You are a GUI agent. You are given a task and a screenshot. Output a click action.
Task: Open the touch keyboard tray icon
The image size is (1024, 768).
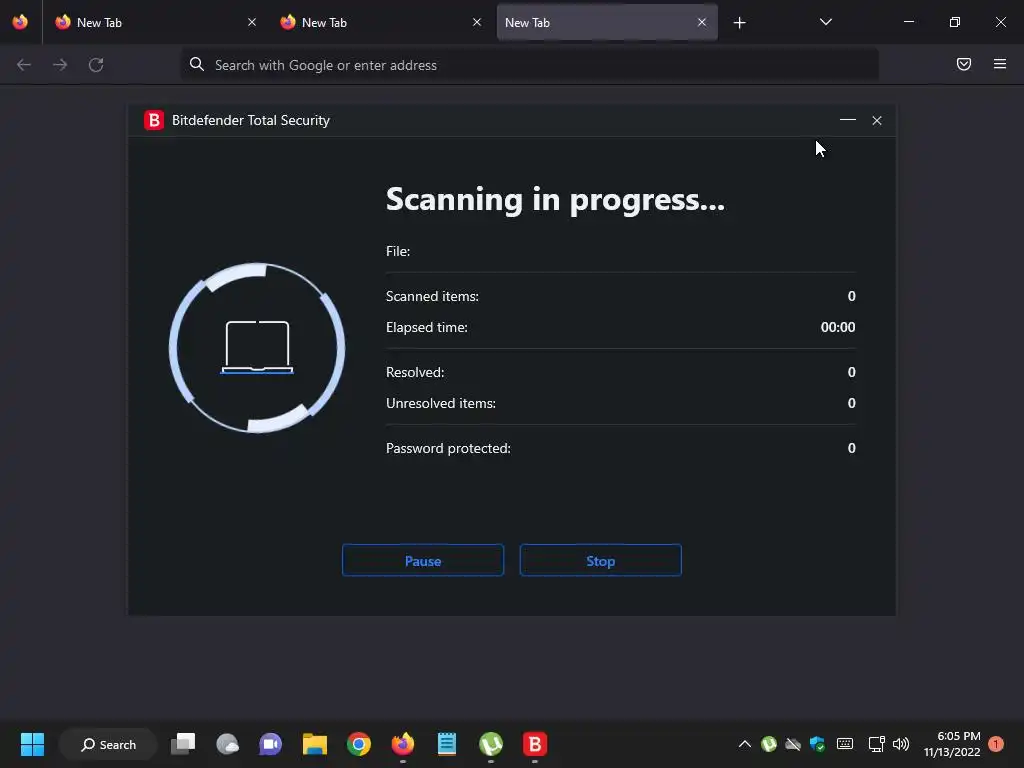[844, 744]
